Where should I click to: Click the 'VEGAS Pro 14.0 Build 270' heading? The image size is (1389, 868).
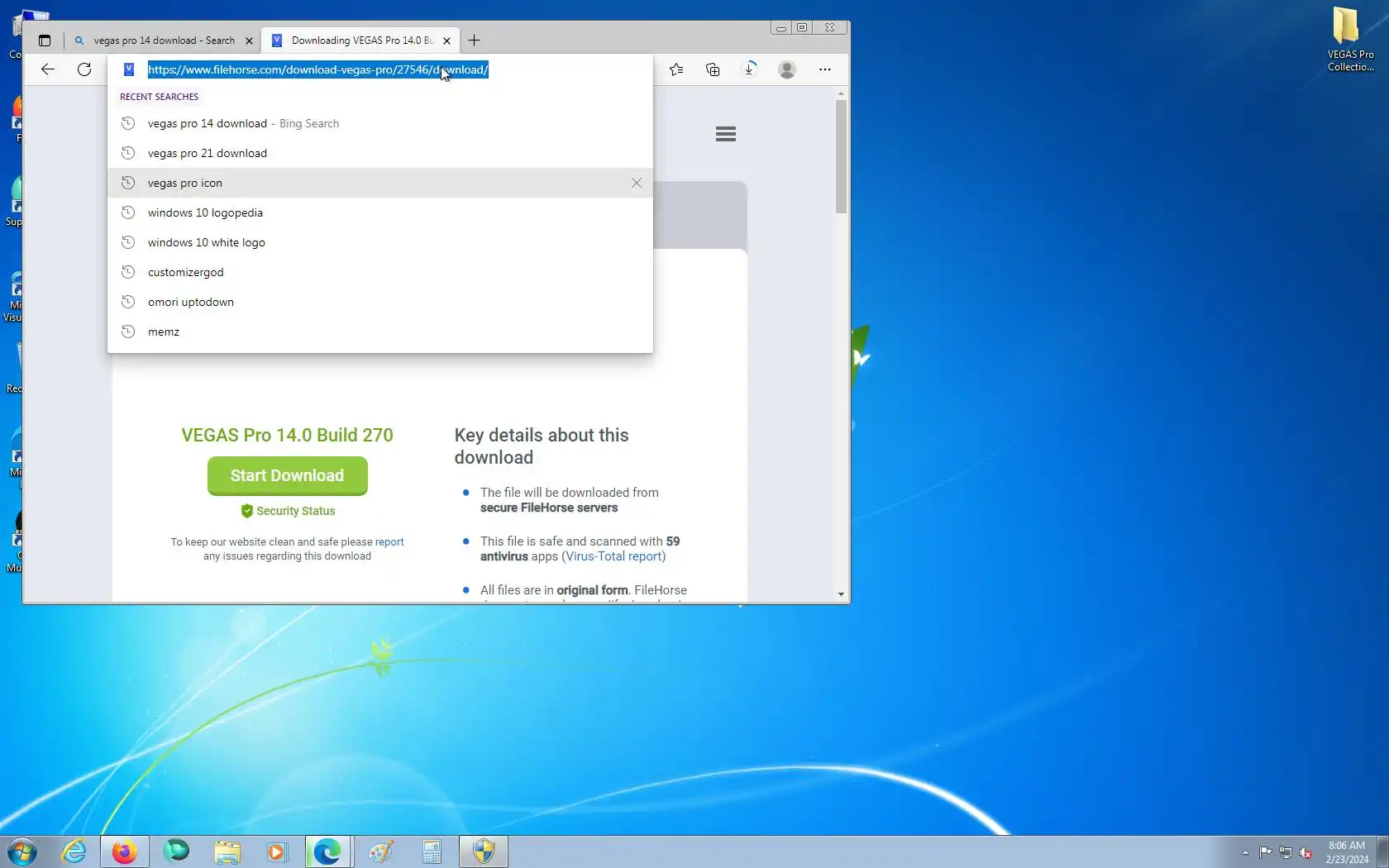point(287,435)
